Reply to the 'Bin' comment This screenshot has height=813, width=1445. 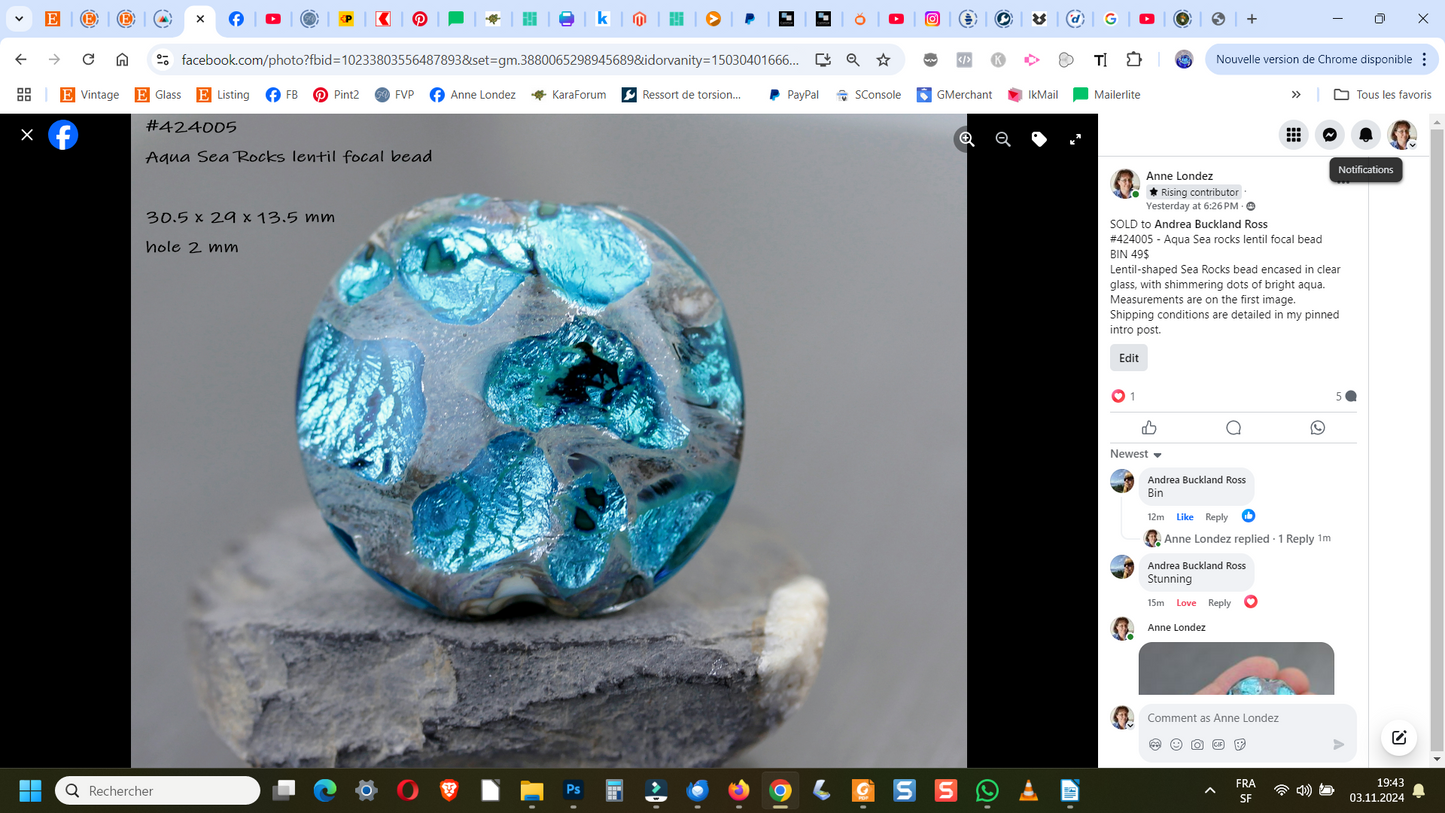(1216, 517)
